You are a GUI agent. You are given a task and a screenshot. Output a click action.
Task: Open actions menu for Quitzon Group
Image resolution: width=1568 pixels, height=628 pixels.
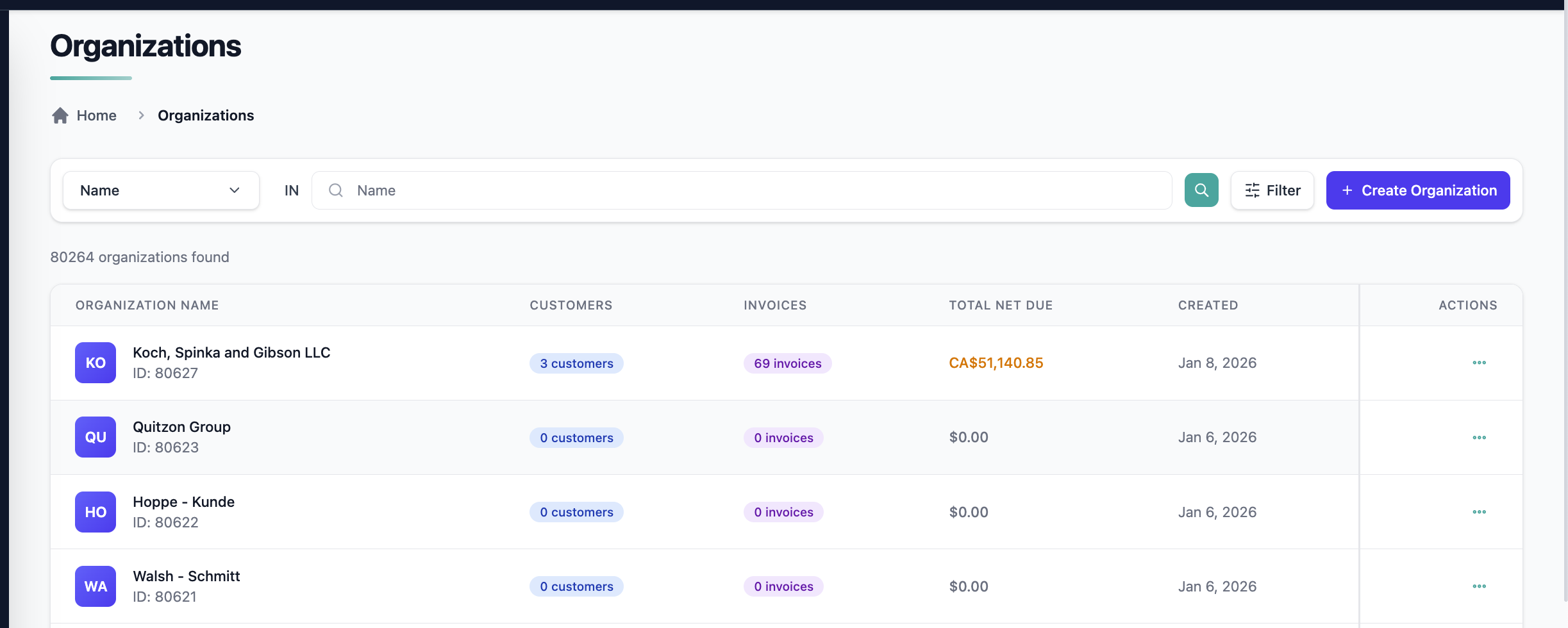pyautogui.click(x=1479, y=438)
